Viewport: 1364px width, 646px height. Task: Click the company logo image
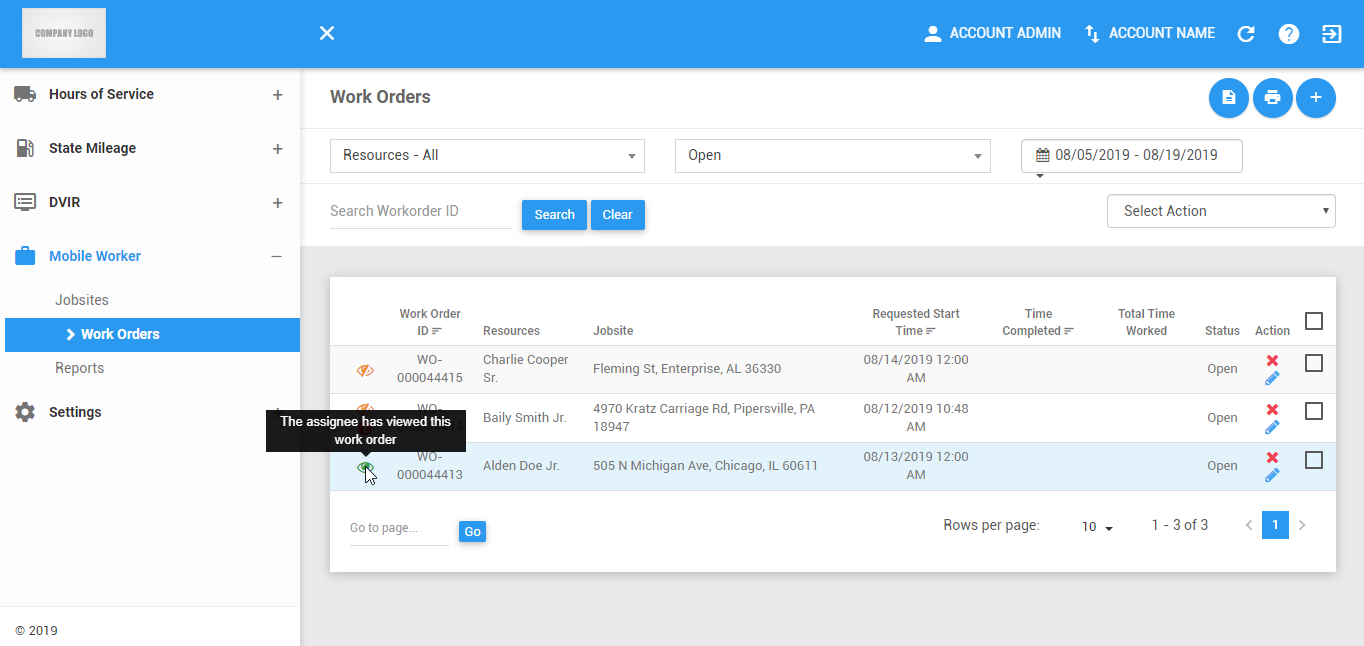(x=64, y=33)
